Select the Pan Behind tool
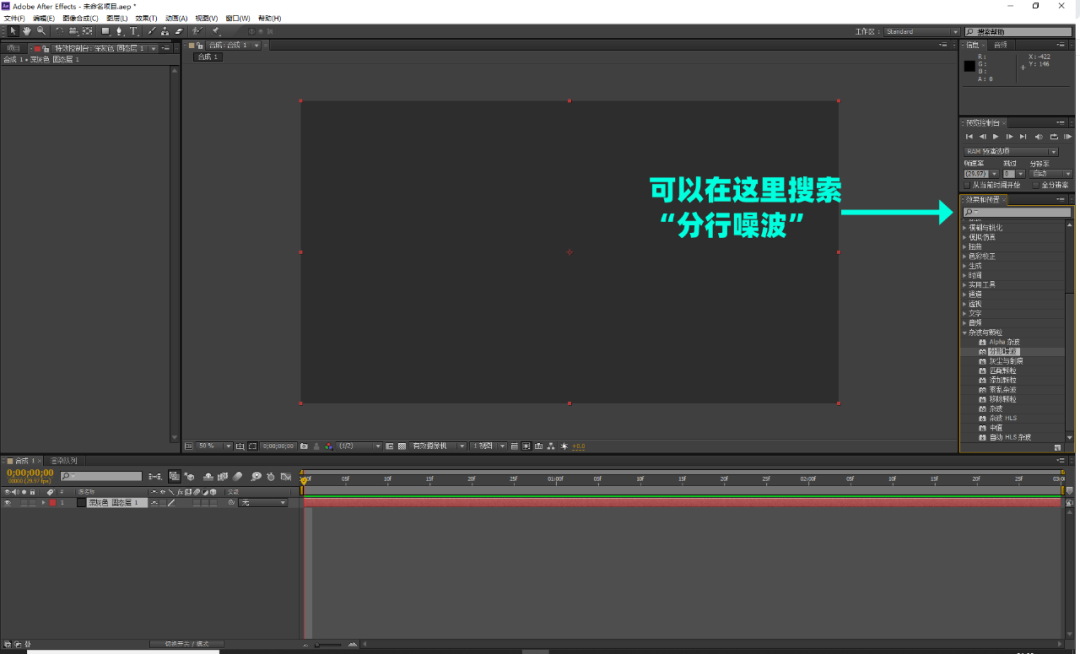Screen dimensions: 1080x654 point(87,31)
